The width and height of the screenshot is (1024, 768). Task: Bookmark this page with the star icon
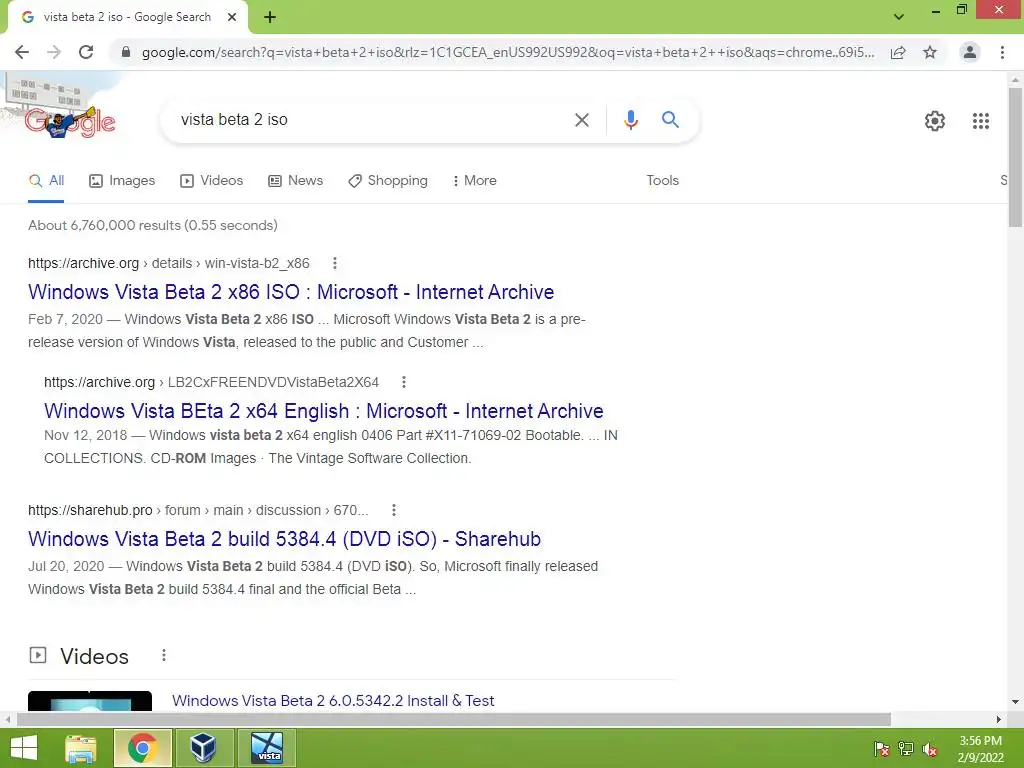[930, 52]
